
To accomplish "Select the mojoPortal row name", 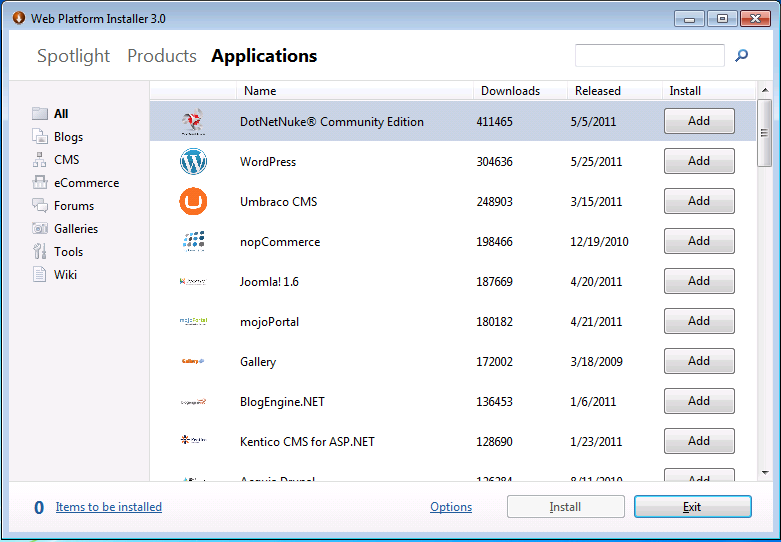I will pos(269,322).
